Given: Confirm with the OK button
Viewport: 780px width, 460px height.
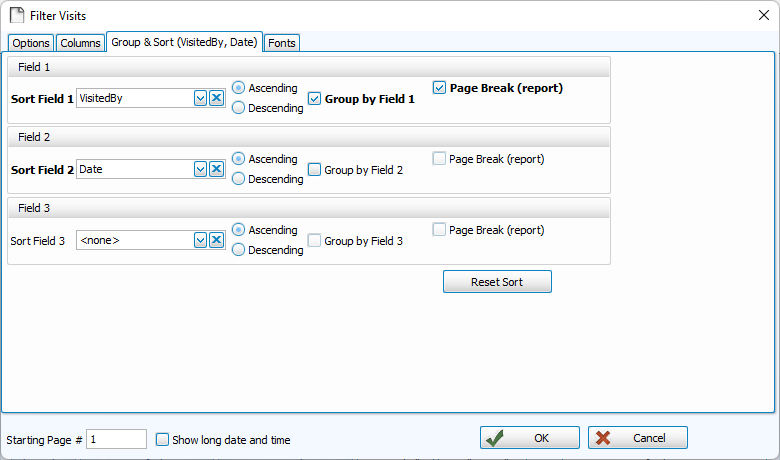Looking at the screenshot, I should coord(530,438).
